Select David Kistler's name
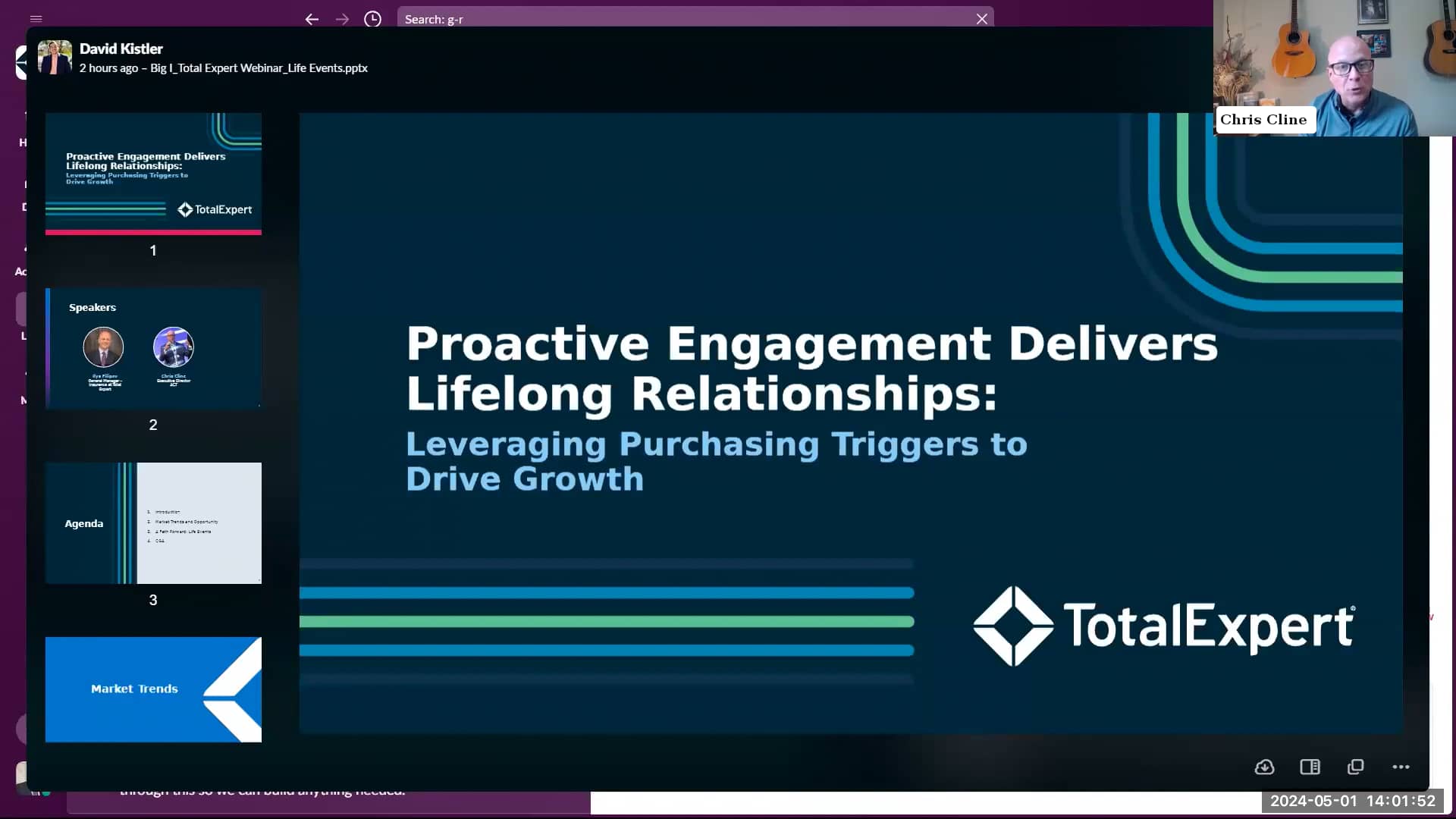This screenshot has height=819, width=1456. point(121,48)
